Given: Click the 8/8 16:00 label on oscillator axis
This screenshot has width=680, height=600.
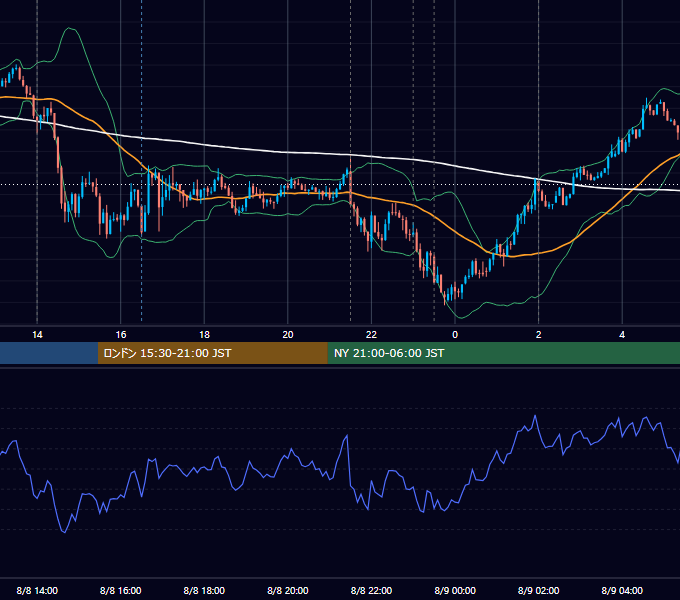Looking at the screenshot, I should [x=121, y=590].
